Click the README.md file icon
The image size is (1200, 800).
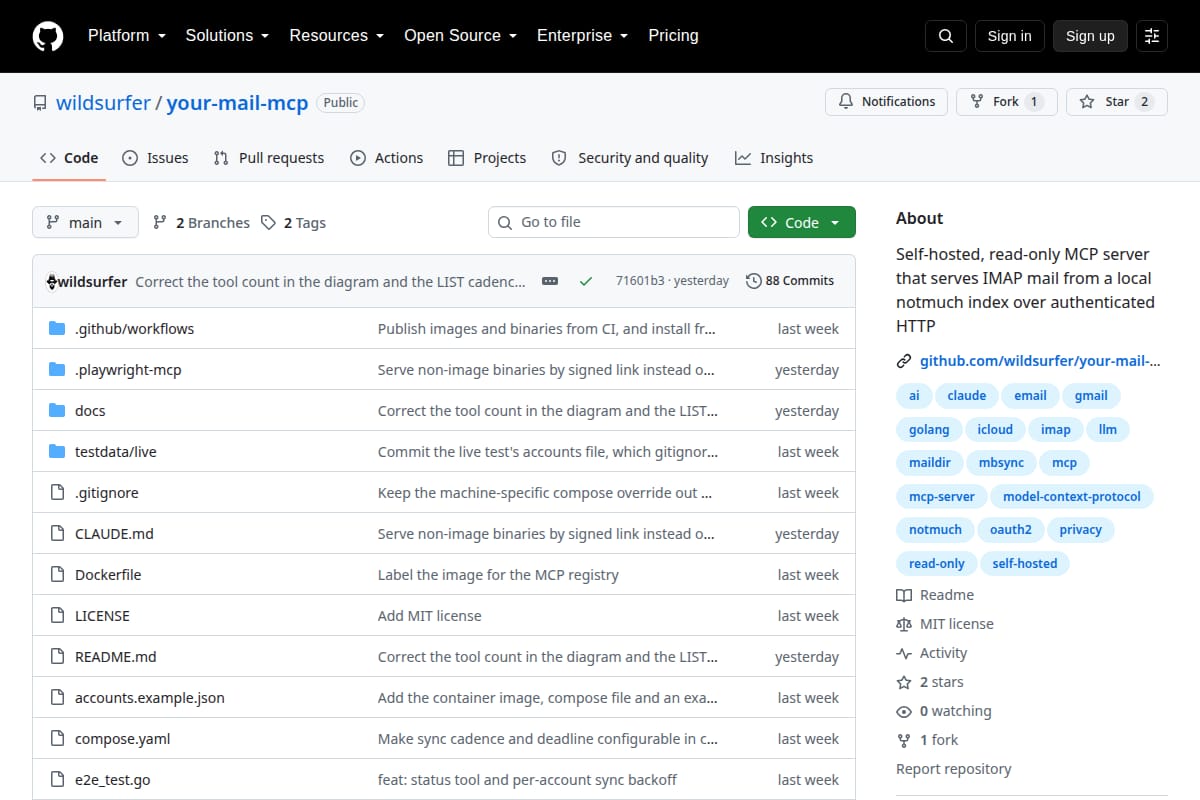point(57,657)
